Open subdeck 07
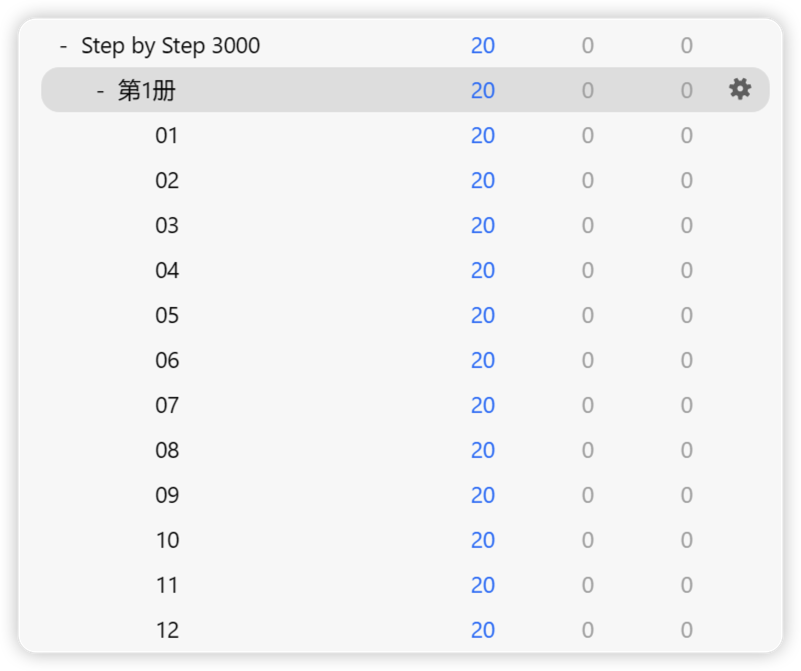The width and height of the screenshot is (801, 671). [x=167, y=405]
